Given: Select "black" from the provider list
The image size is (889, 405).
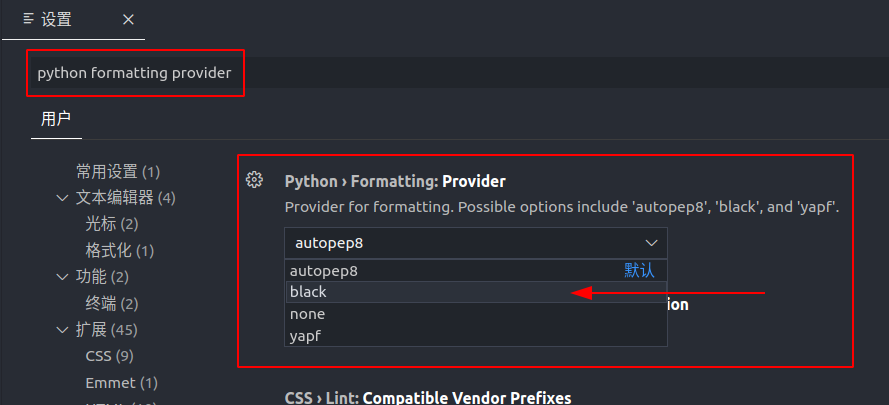Looking at the screenshot, I should point(308,292).
